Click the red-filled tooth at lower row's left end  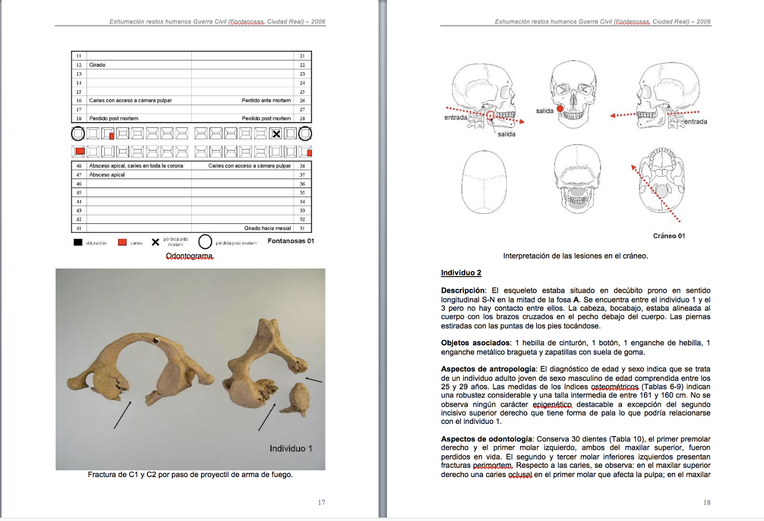click(x=80, y=151)
